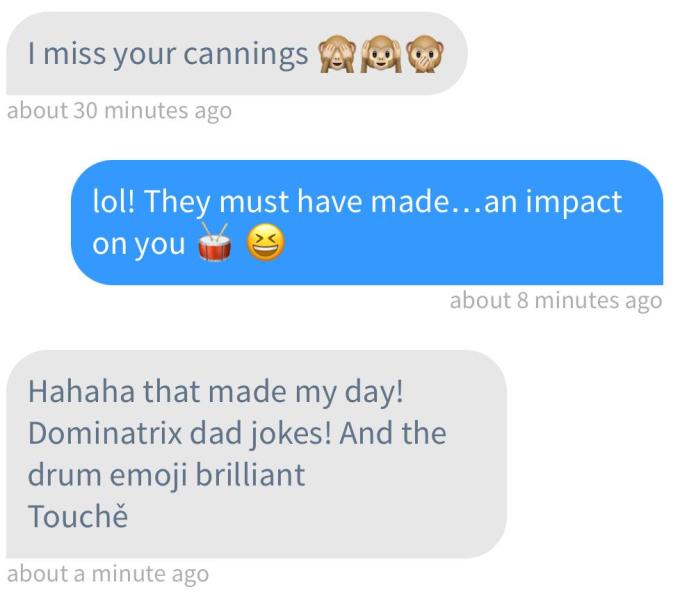Viewport: 680px width, 594px height.
Task: Select the "I miss your cannings" message bubble
Action: tap(237, 53)
